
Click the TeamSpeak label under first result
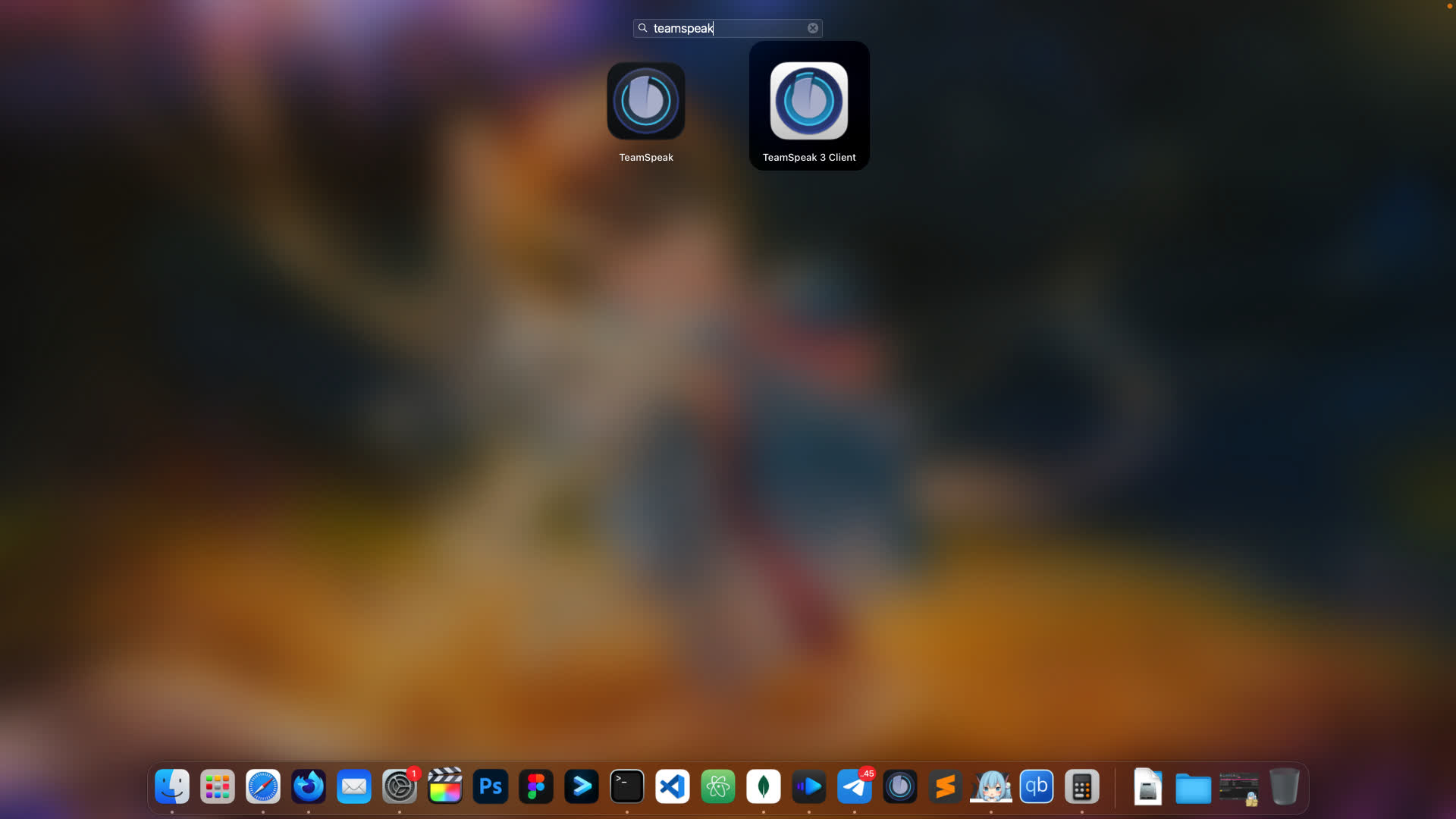[x=646, y=158]
